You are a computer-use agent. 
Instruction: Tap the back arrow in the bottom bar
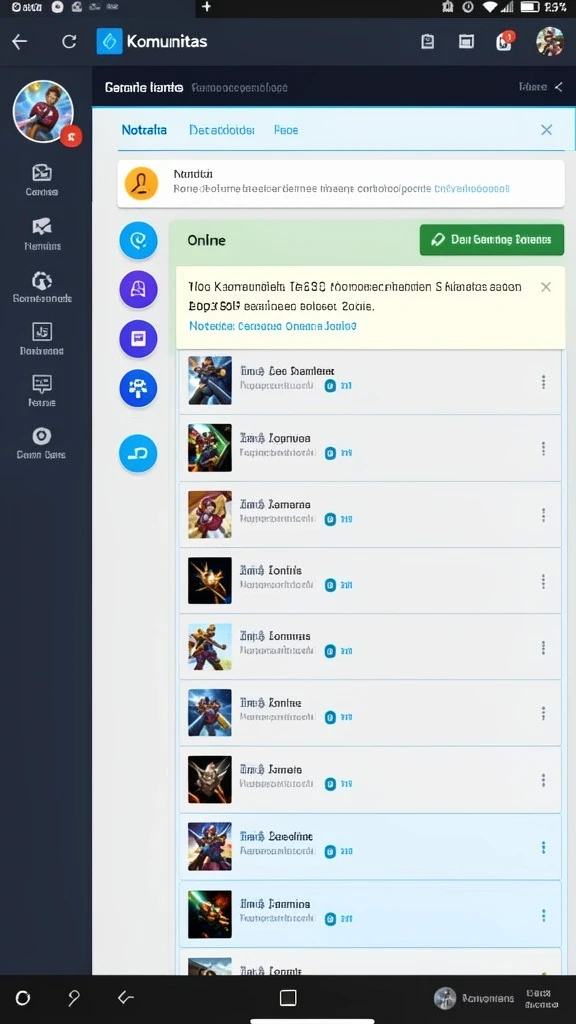point(125,997)
